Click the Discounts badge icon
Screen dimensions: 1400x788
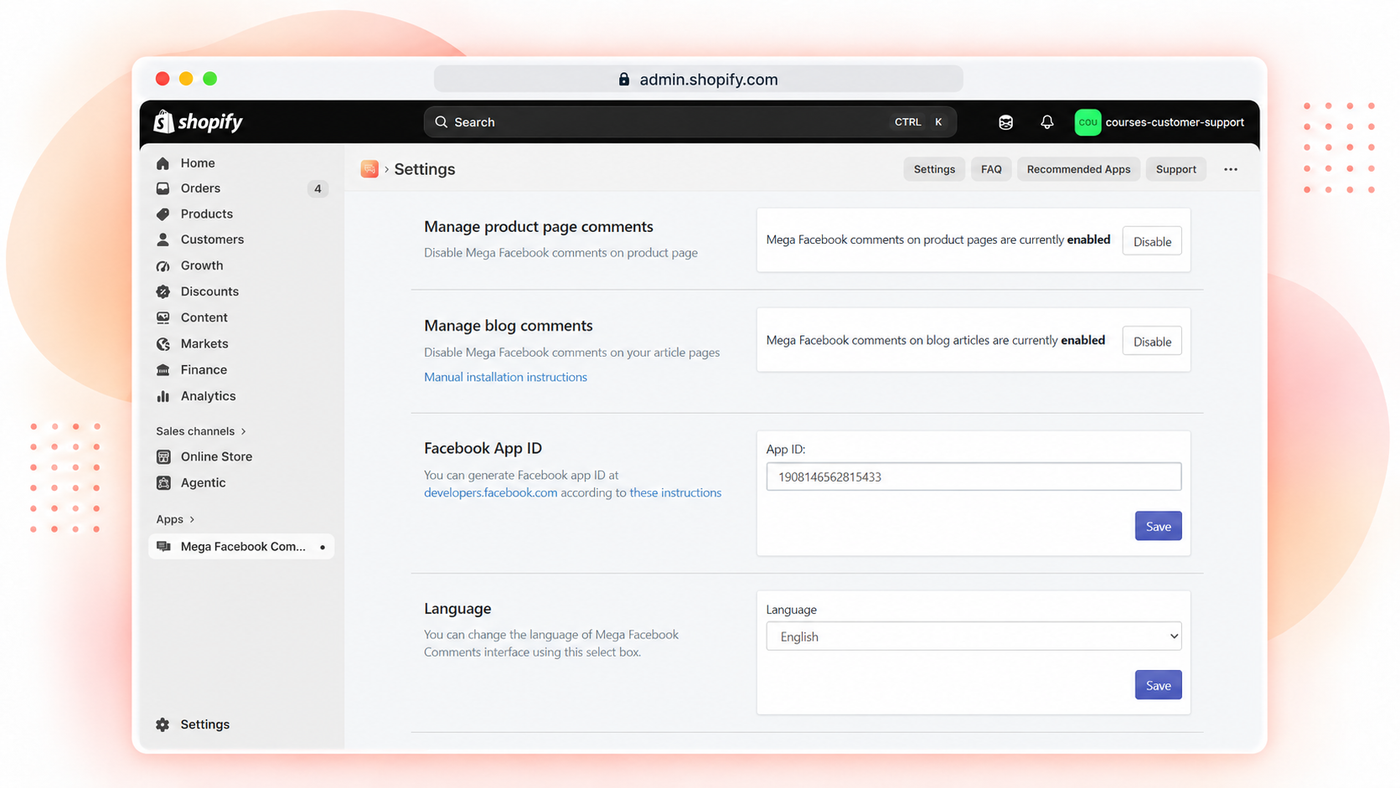click(163, 292)
